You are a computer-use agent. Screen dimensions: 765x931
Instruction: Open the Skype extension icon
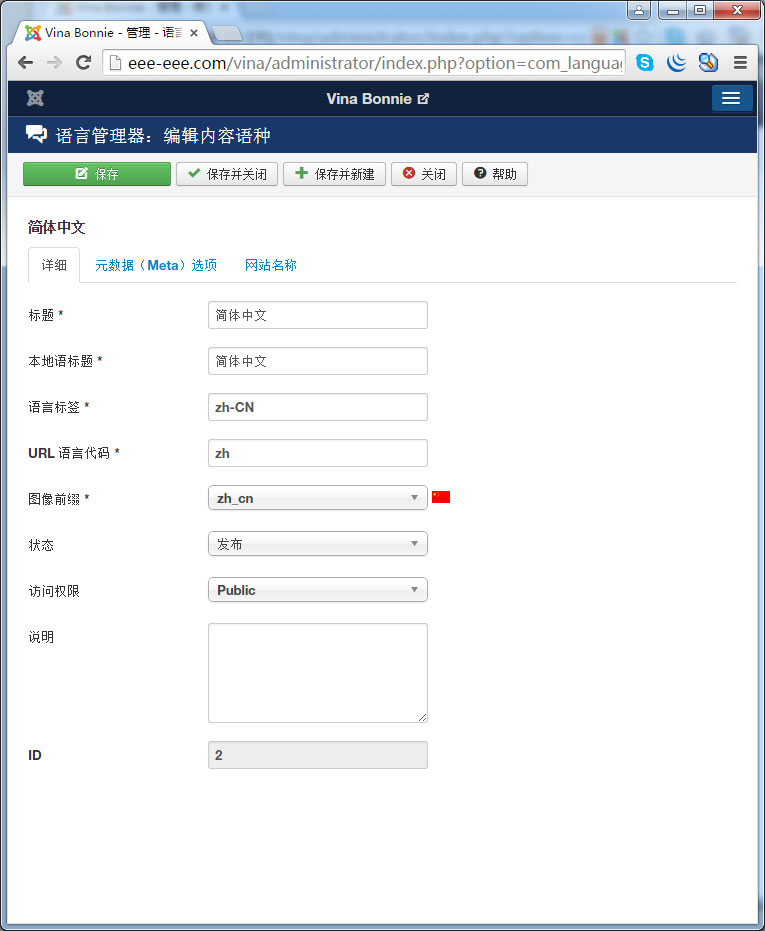point(644,62)
